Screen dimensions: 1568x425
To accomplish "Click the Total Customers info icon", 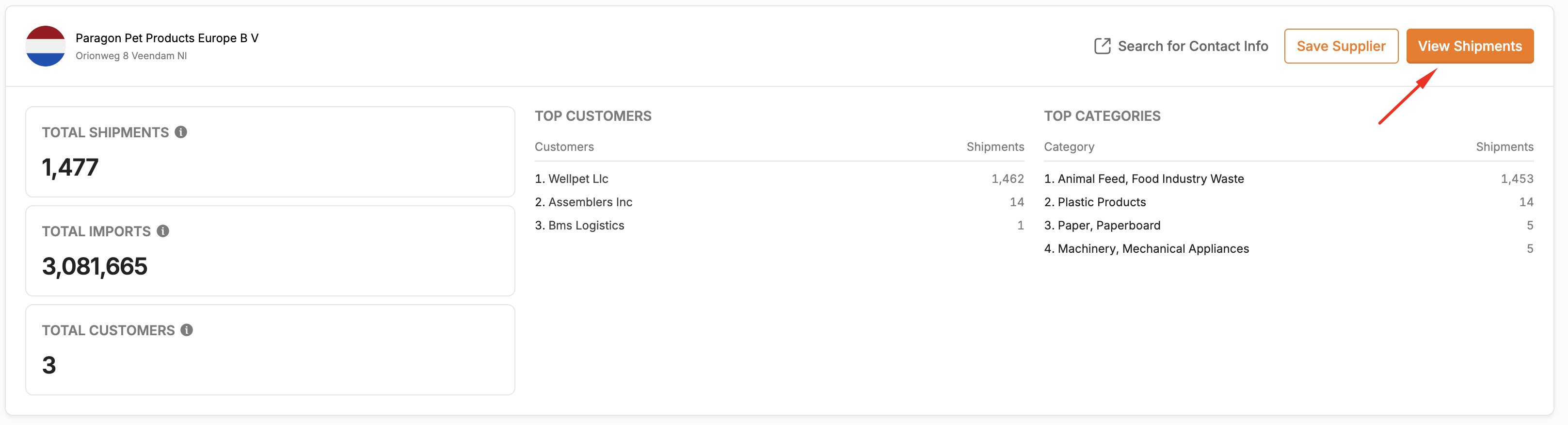I will click(x=187, y=330).
